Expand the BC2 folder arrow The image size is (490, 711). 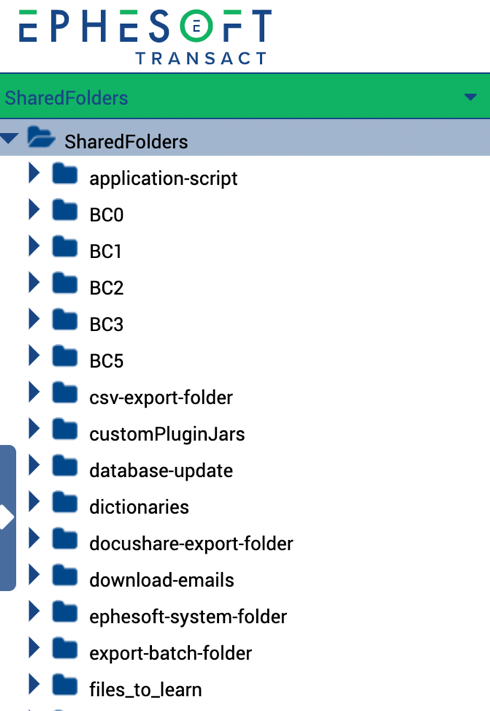click(x=34, y=283)
